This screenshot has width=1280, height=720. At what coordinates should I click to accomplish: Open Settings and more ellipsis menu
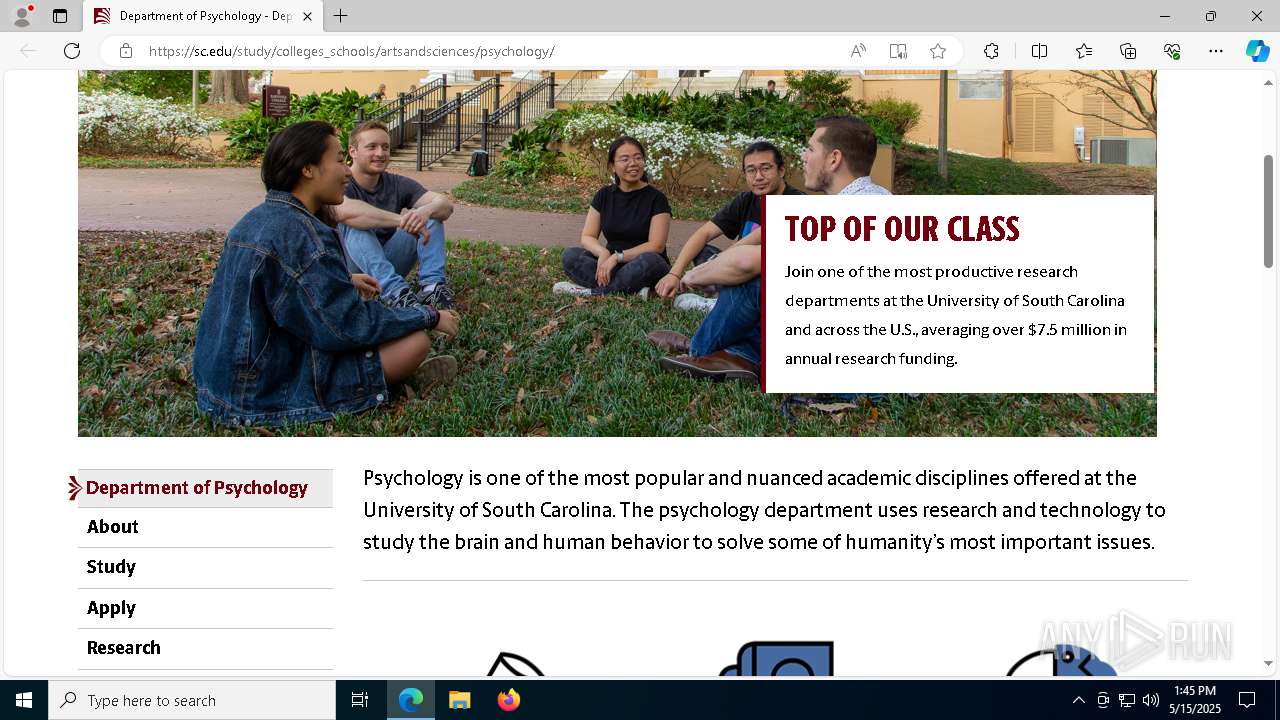pyautogui.click(x=1216, y=51)
